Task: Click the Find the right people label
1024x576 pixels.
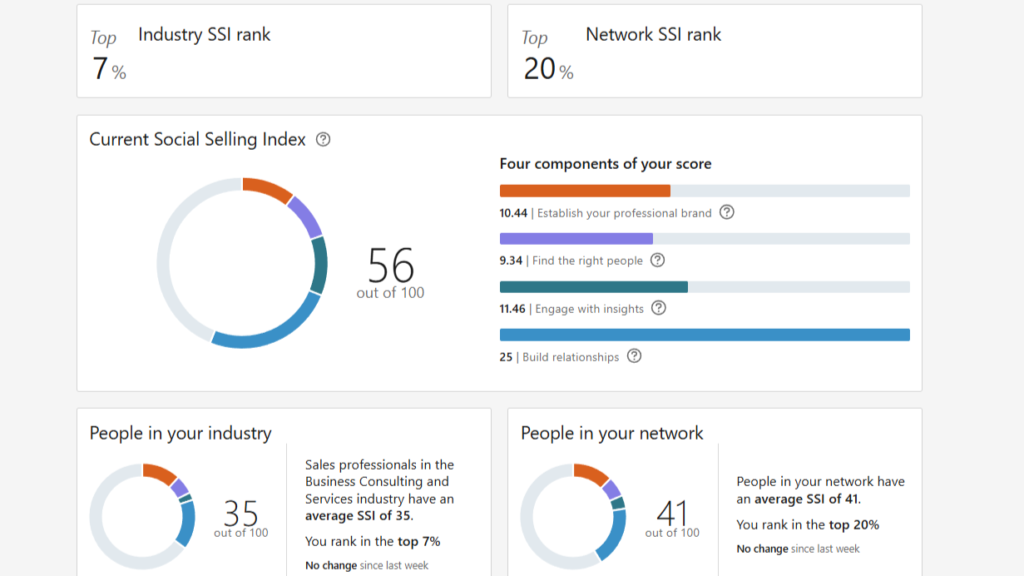Action: 587,261
